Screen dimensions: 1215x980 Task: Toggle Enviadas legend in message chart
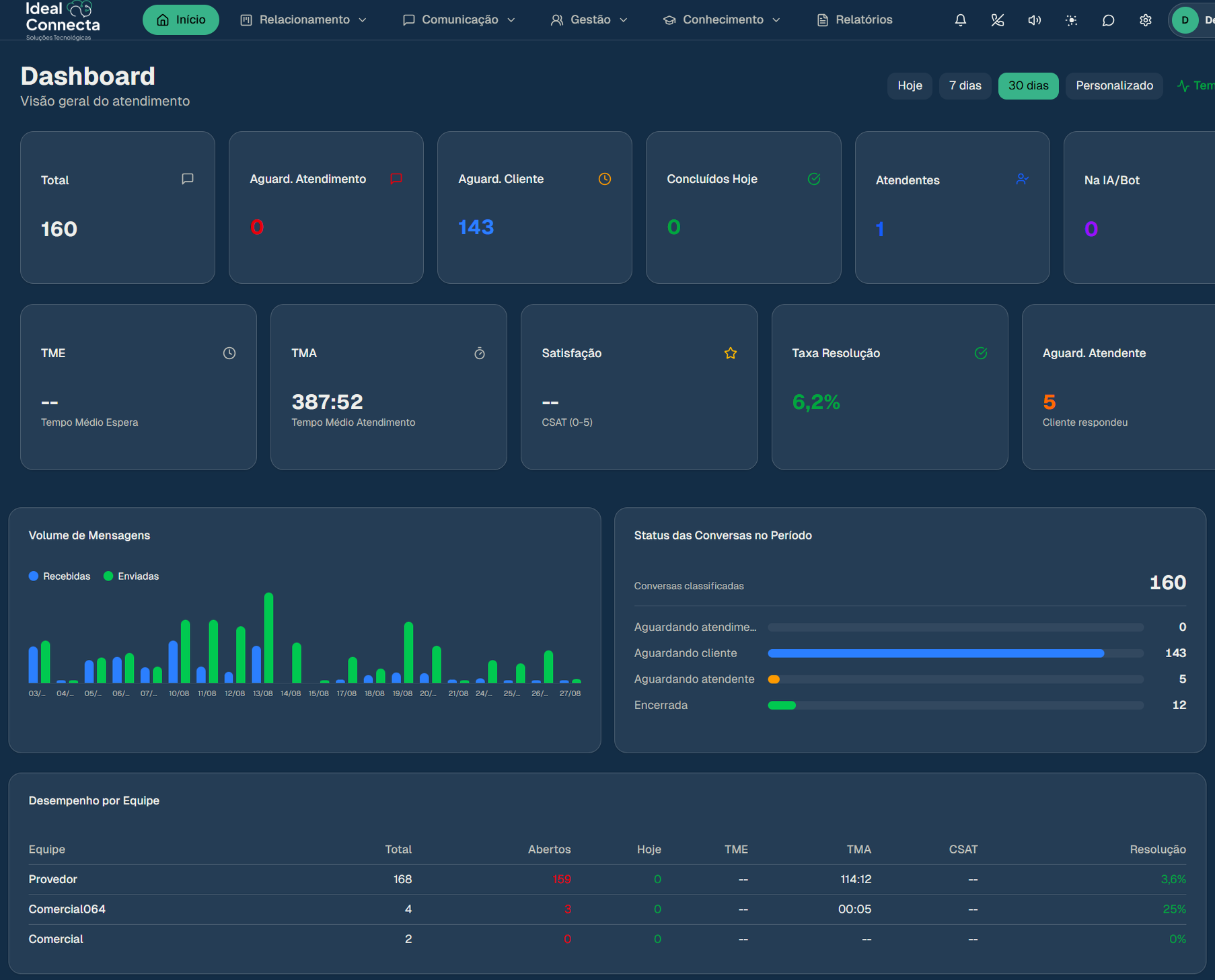pos(131,576)
